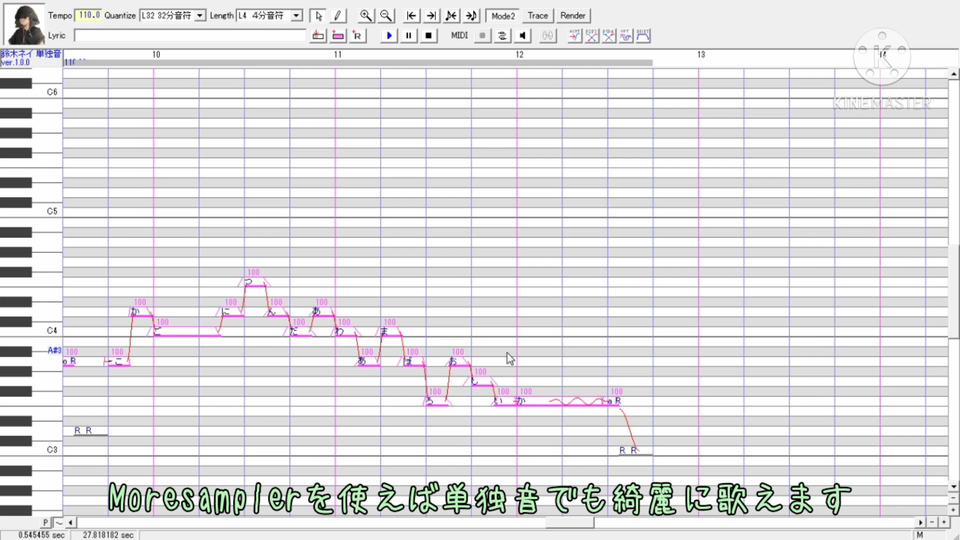Click the vertical scrollbar up arrow

(953, 74)
